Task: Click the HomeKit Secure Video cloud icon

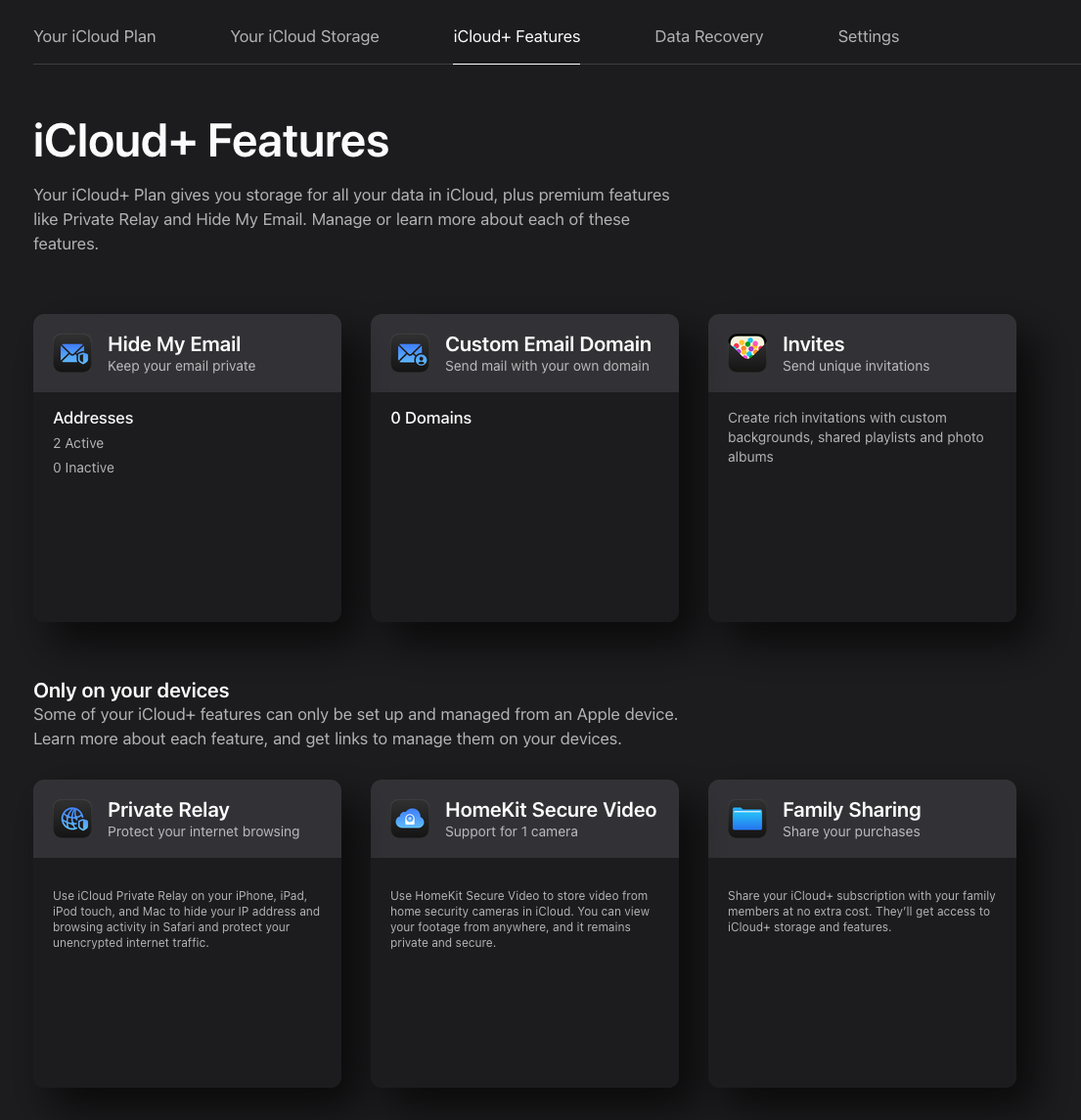Action: [409, 819]
